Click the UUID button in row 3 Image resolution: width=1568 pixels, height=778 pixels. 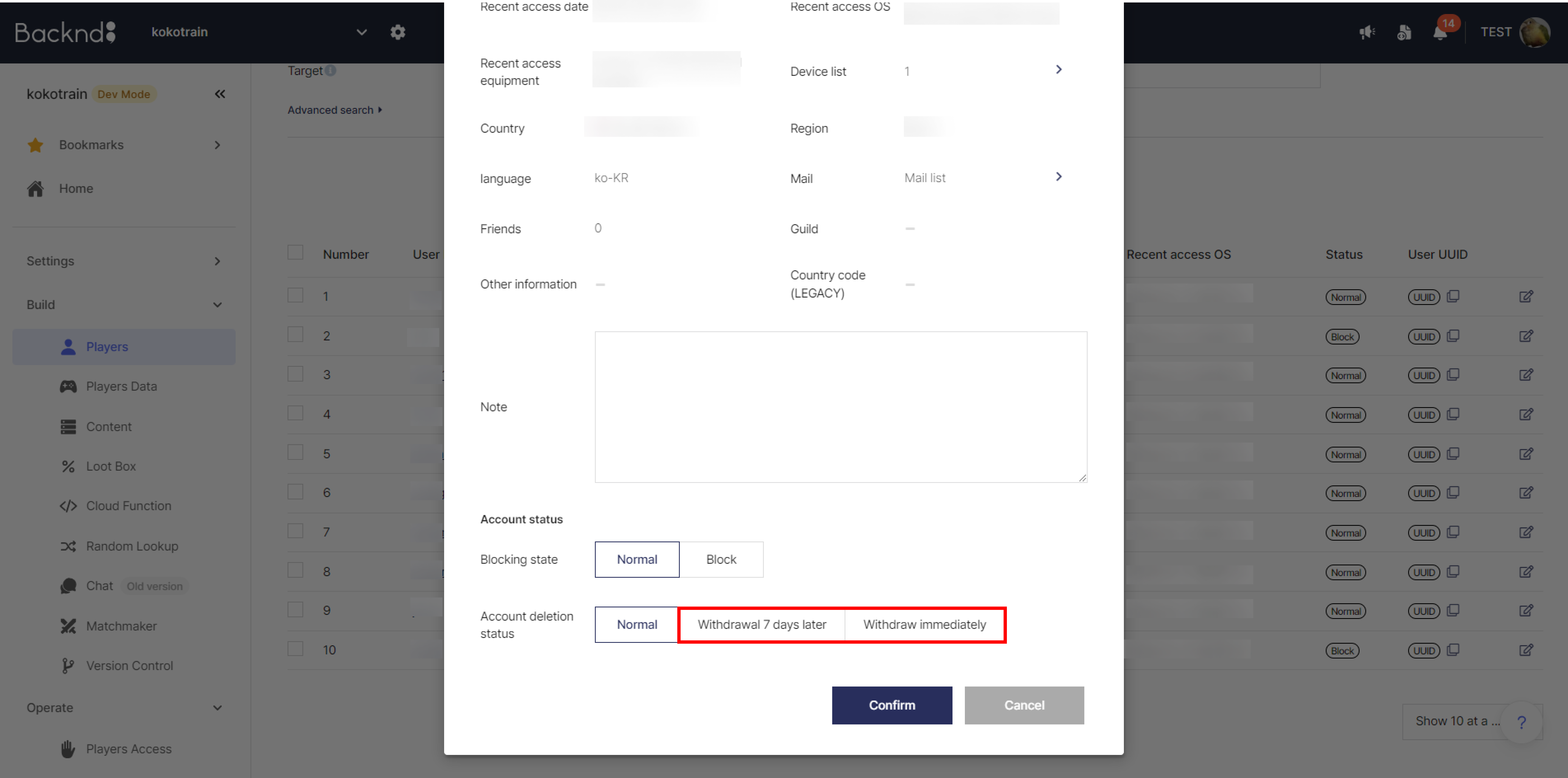click(1424, 376)
